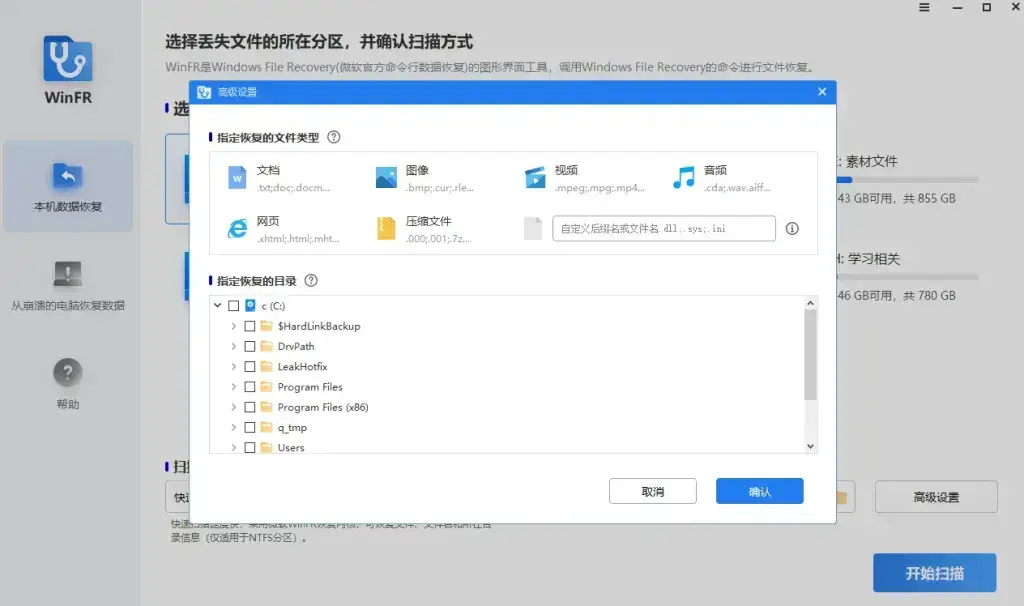Check the Users folder checkbox
Screen dimensions: 1024x606
tap(250, 447)
